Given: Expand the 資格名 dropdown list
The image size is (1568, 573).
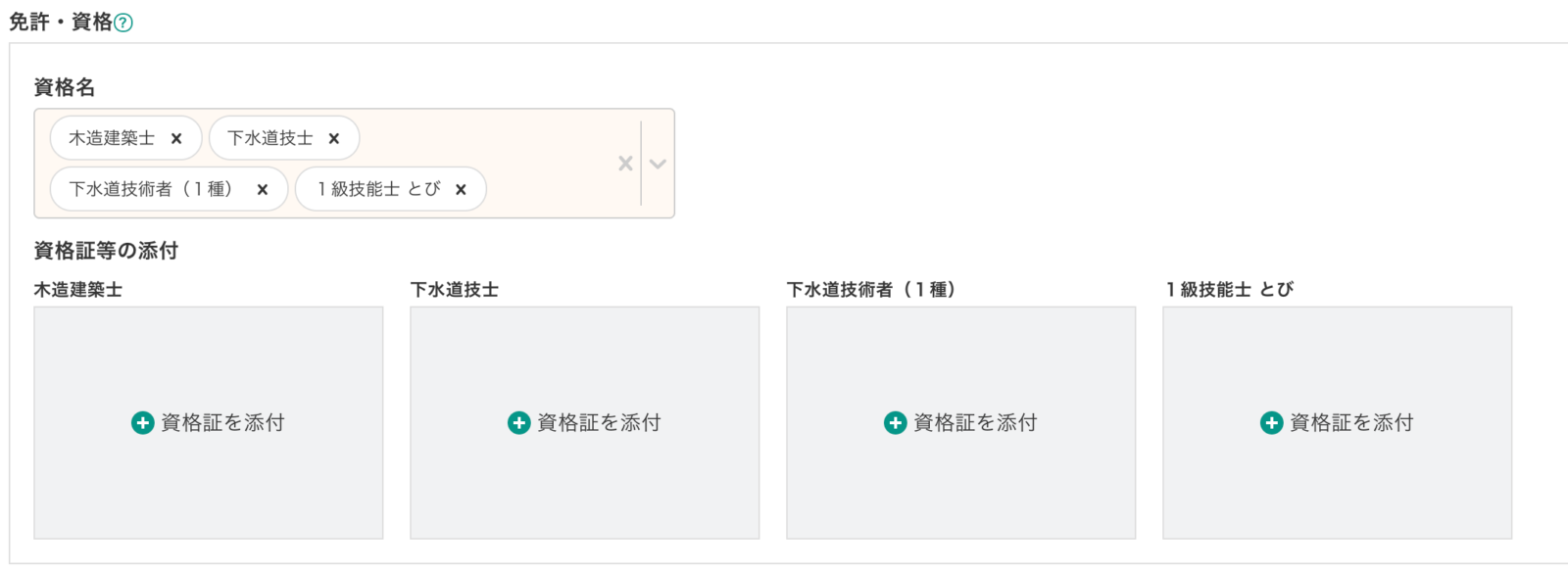Looking at the screenshot, I should tap(658, 164).
